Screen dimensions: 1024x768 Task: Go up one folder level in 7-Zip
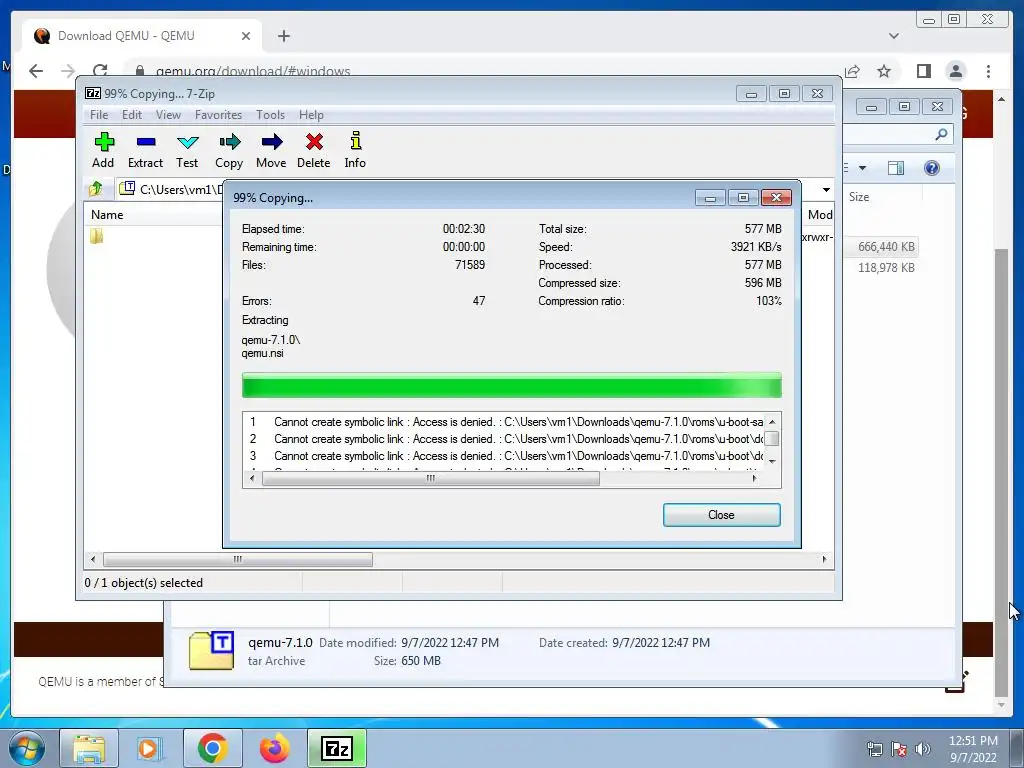pyautogui.click(x=96, y=189)
